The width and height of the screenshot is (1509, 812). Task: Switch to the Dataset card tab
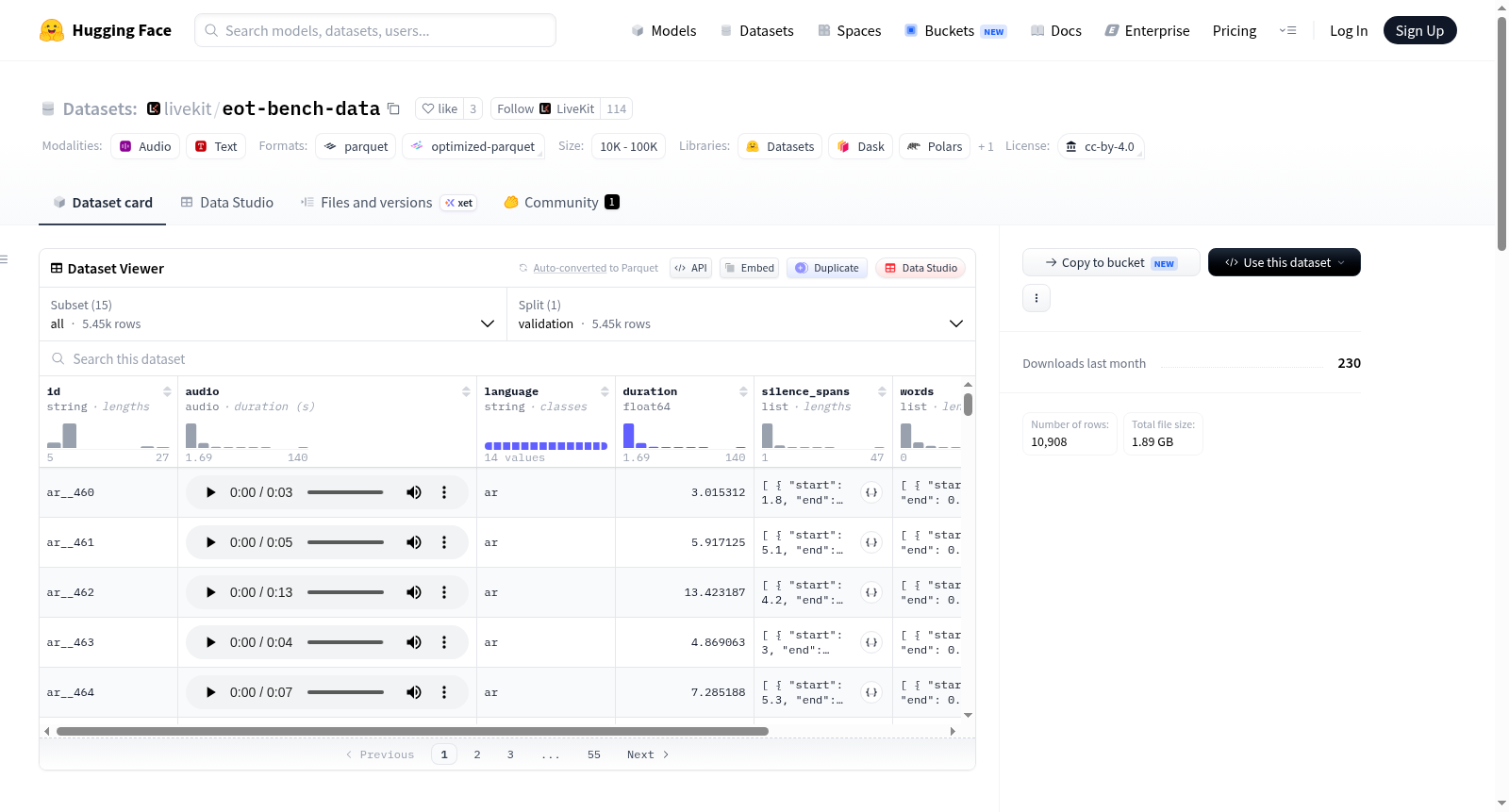coord(103,203)
